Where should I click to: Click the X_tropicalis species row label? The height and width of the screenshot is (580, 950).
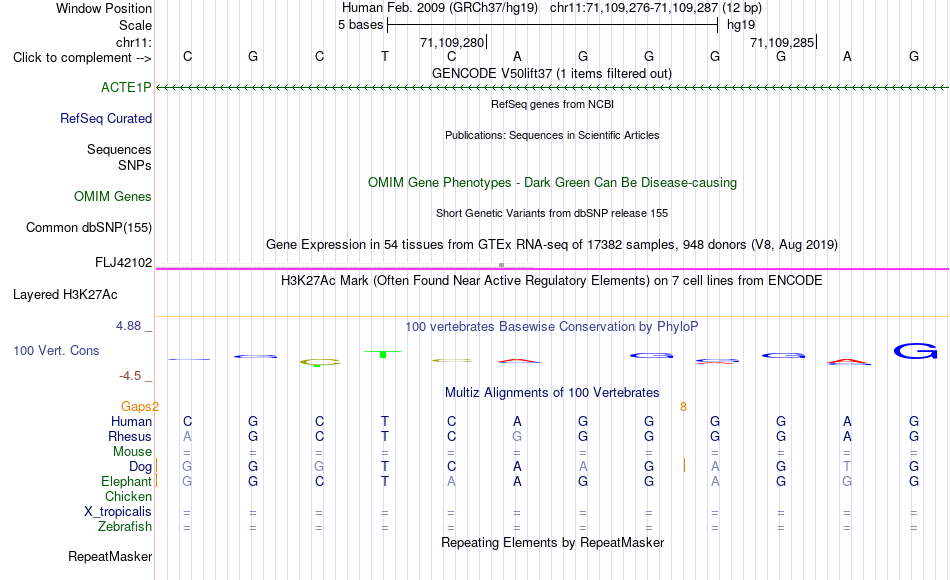click(x=118, y=512)
